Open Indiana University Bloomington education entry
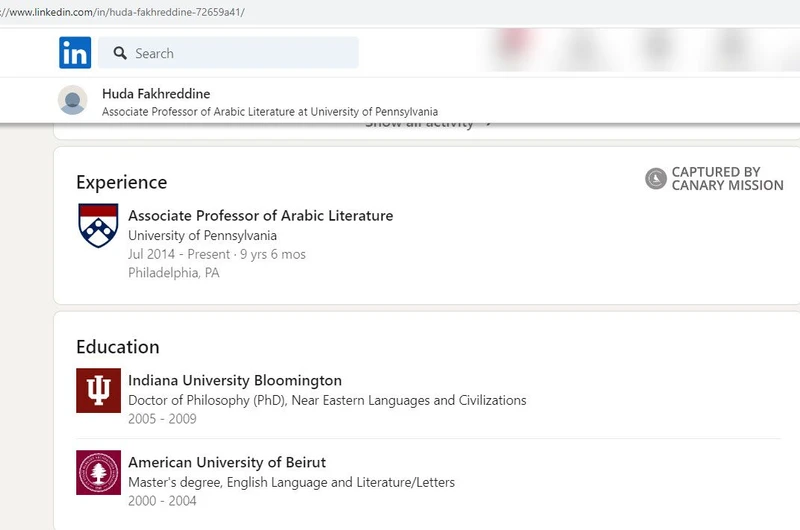The width and height of the screenshot is (800, 530). click(x=235, y=381)
